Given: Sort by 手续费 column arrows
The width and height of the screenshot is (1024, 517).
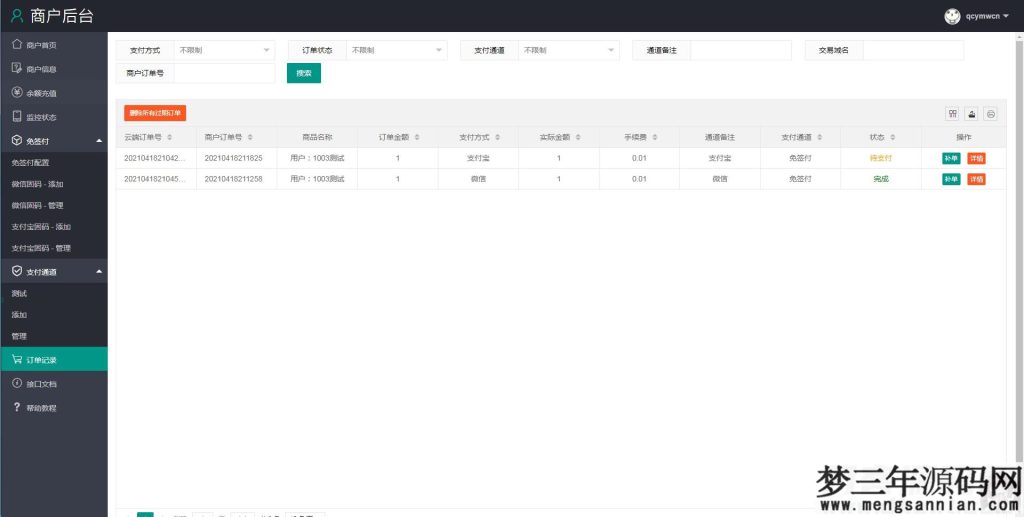Looking at the screenshot, I should point(654,137).
